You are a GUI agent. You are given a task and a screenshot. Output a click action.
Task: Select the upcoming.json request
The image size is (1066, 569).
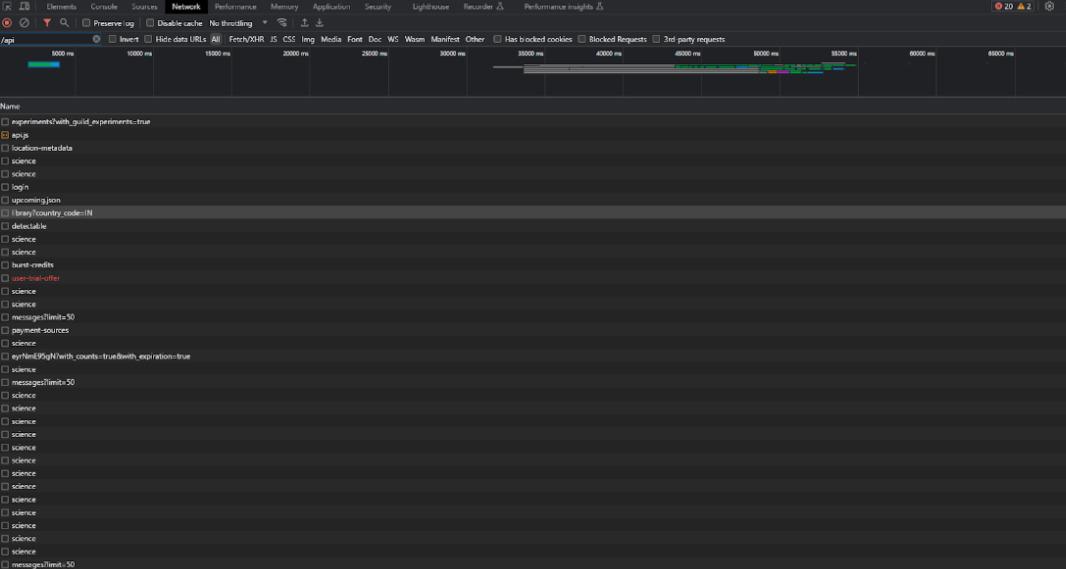pos(533,201)
